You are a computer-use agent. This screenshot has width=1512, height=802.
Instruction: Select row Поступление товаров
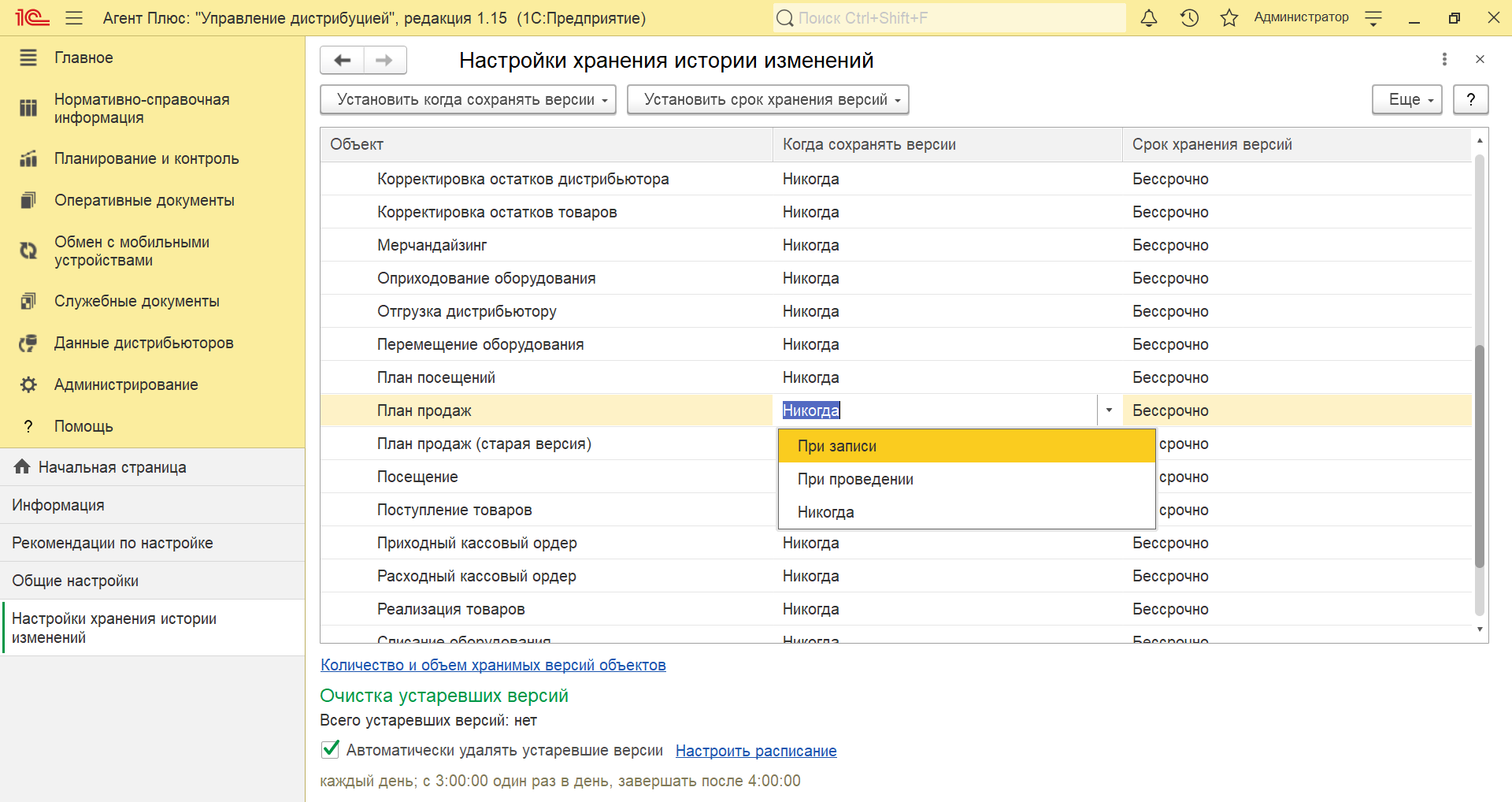coord(547,510)
